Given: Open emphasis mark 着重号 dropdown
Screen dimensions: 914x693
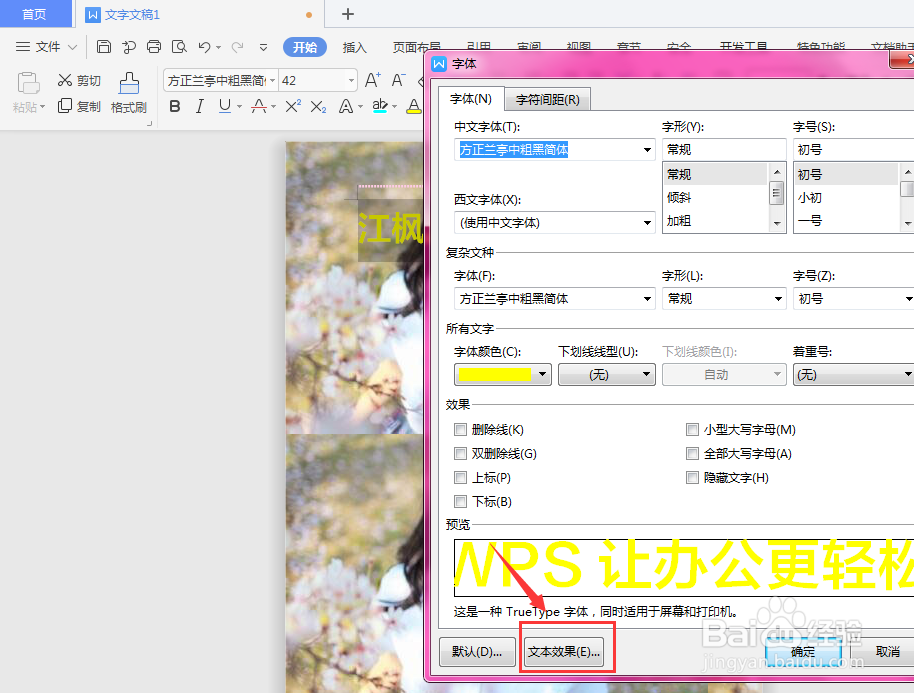Looking at the screenshot, I should tap(853, 374).
